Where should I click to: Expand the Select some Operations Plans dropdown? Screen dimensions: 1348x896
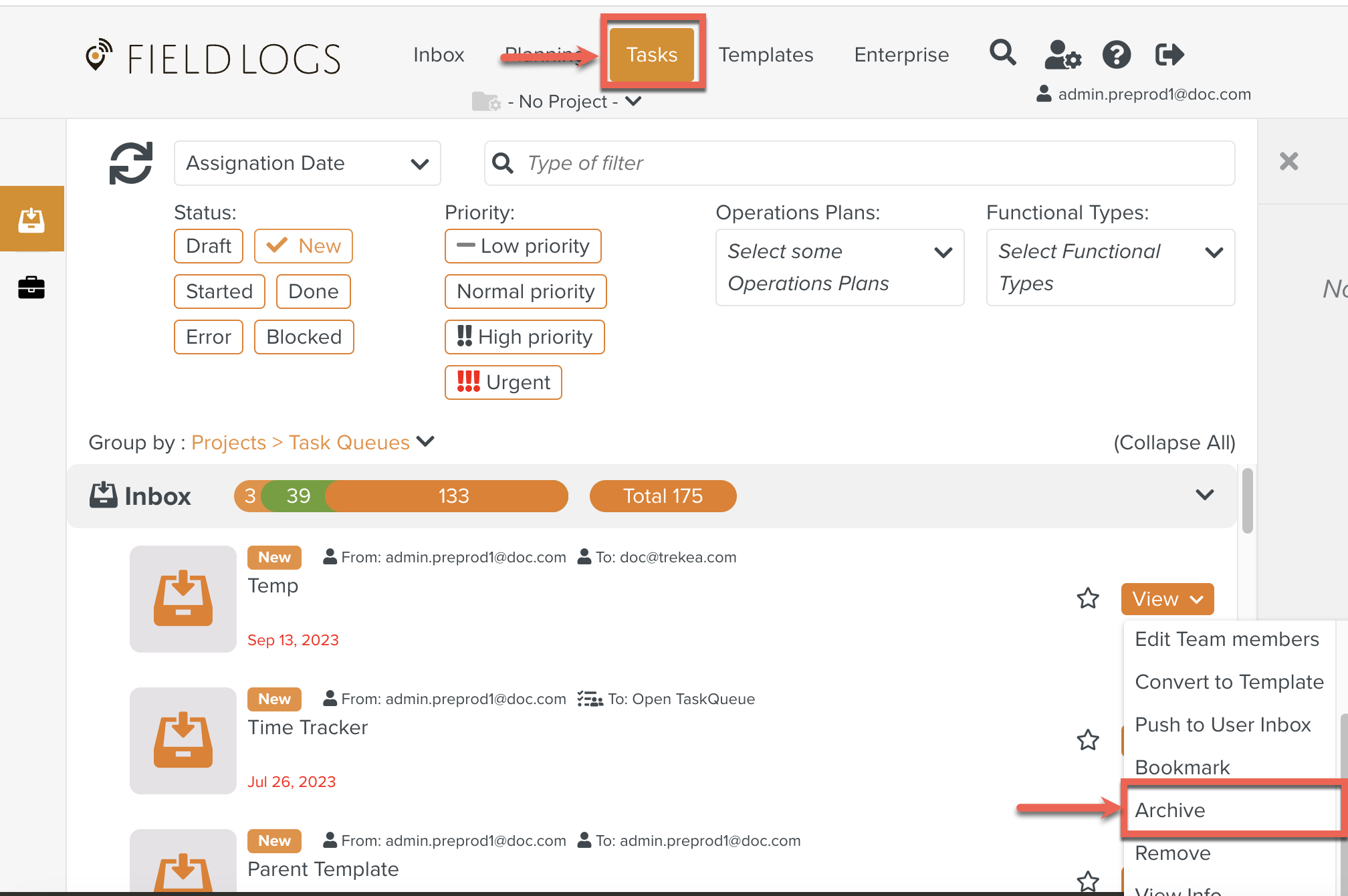click(840, 267)
